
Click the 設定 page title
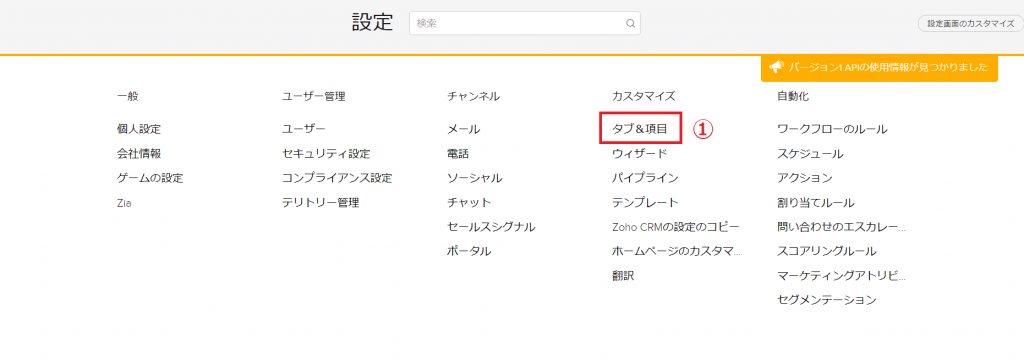pyautogui.click(x=372, y=22)
